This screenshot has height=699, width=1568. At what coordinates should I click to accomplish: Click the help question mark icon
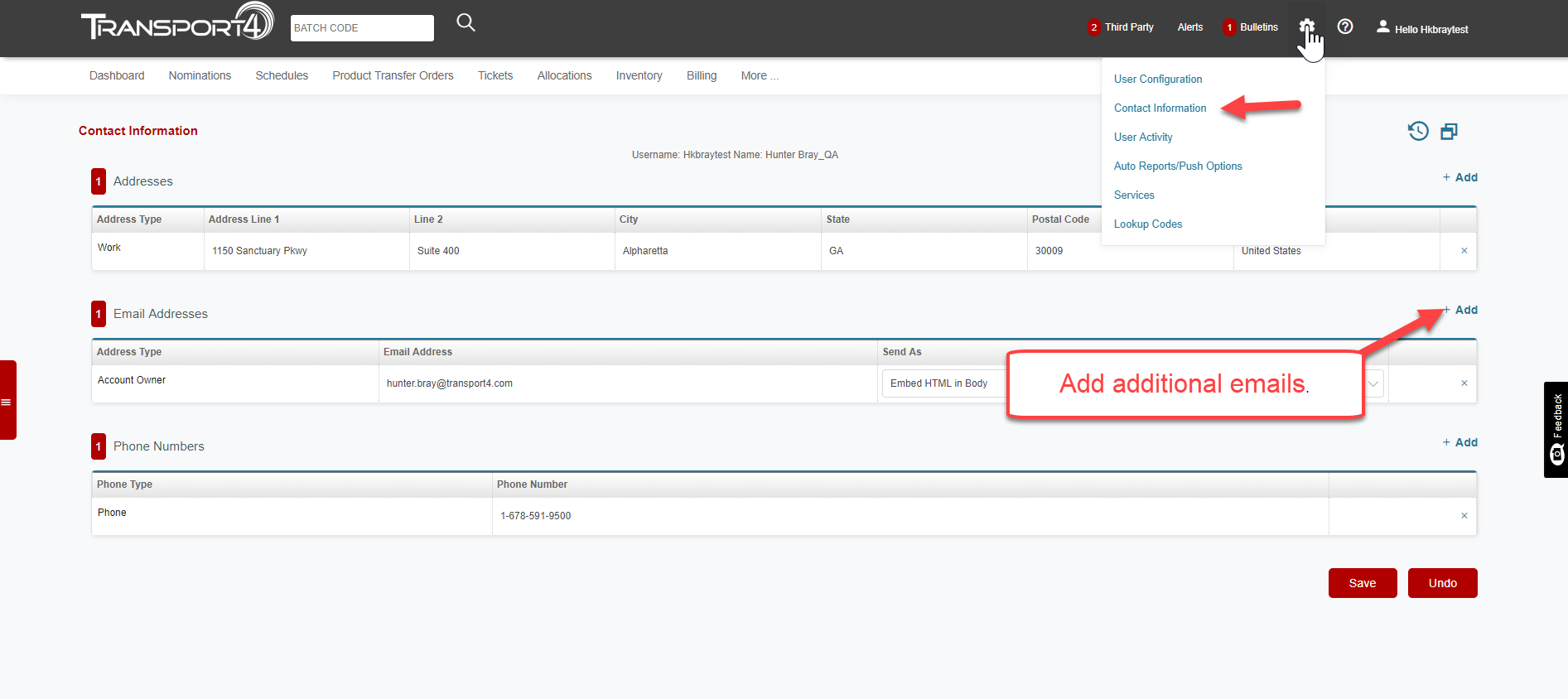pyautogui.click(x=1345, y=27)
